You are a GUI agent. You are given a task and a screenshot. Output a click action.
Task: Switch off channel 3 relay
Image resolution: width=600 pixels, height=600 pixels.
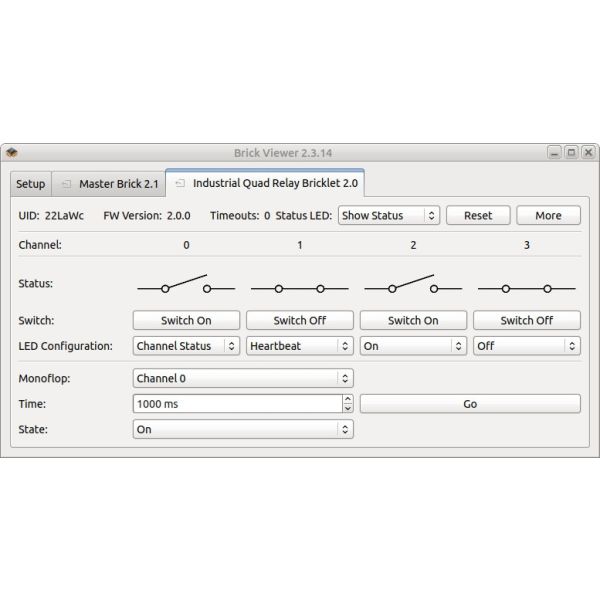click(527, 320)
